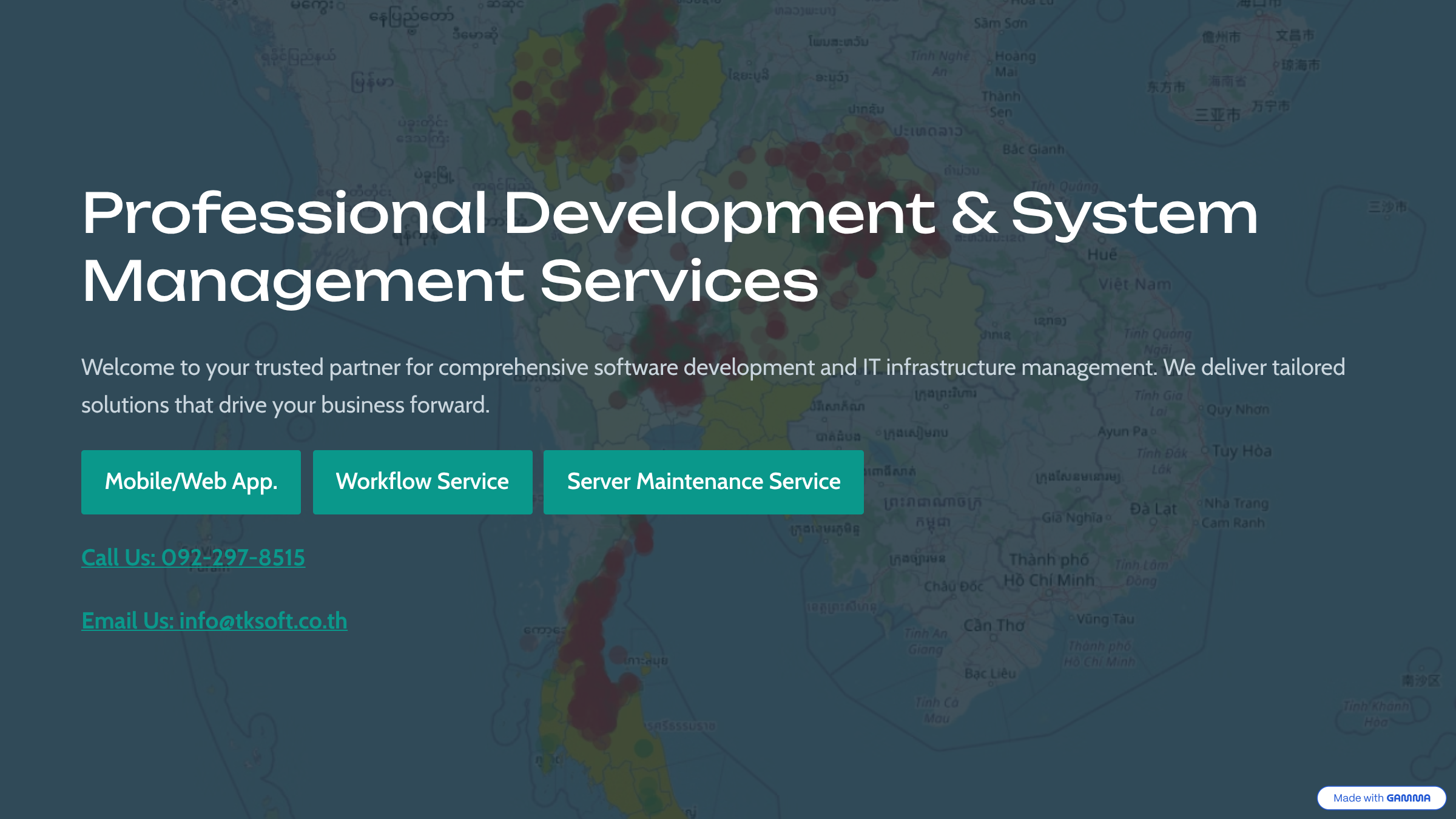Click the Thành phố Hồ Chí Minh label
Viewport: 1456px width, 819px height.
click(1049, 570)
